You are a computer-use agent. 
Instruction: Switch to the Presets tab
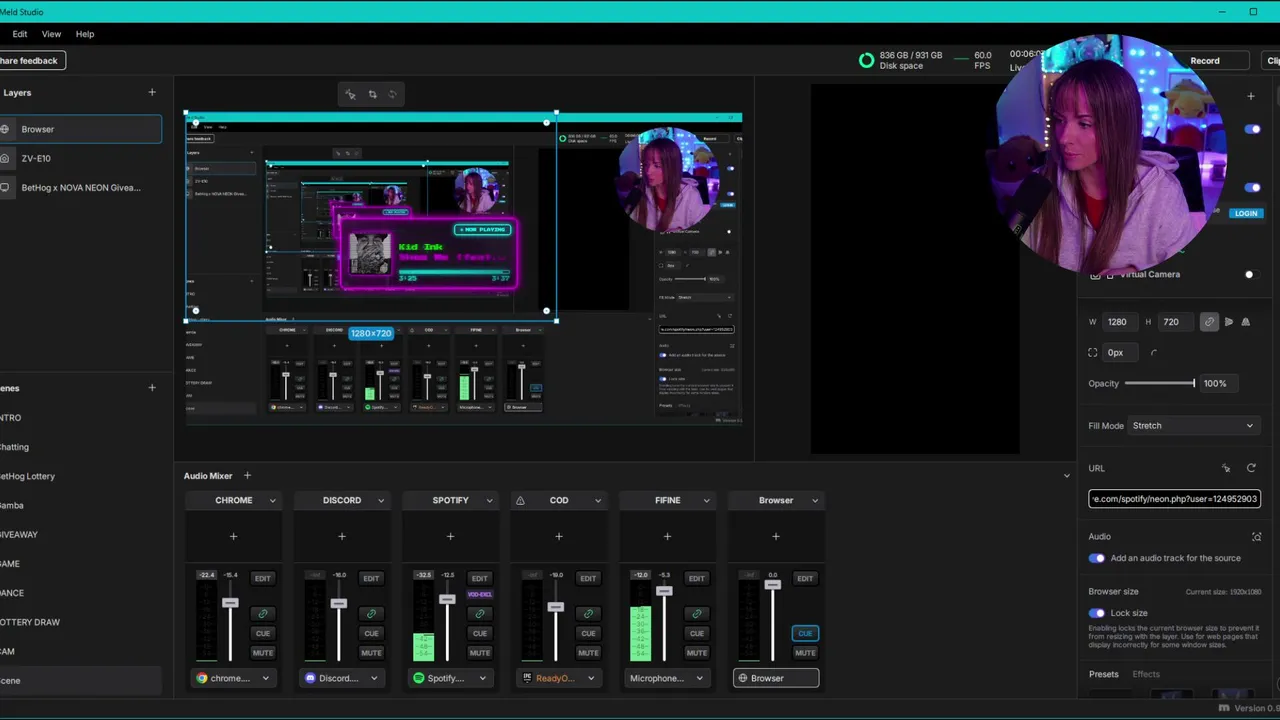pyautogui.click(x=1104, y=674)
